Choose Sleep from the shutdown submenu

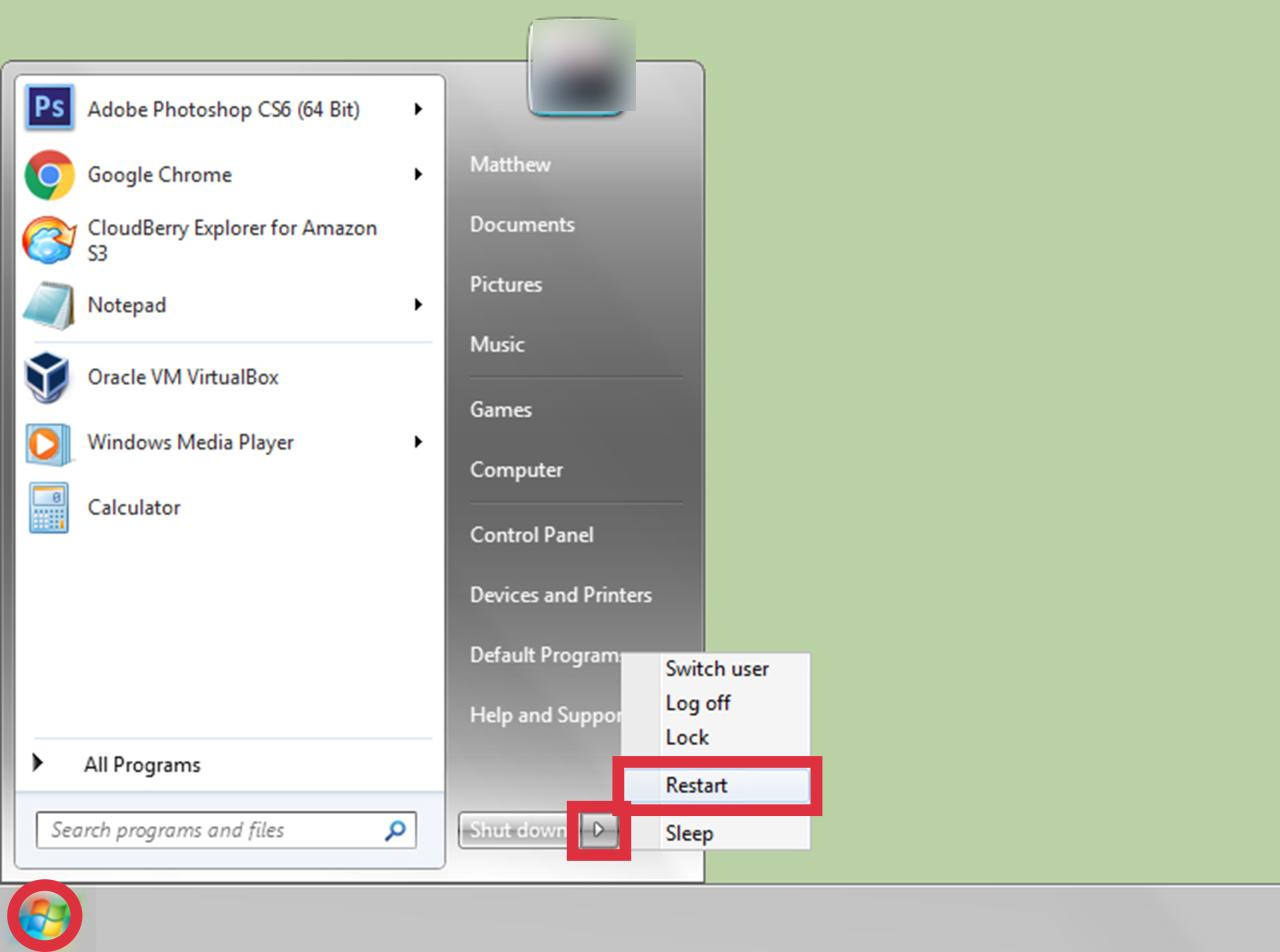689,833
